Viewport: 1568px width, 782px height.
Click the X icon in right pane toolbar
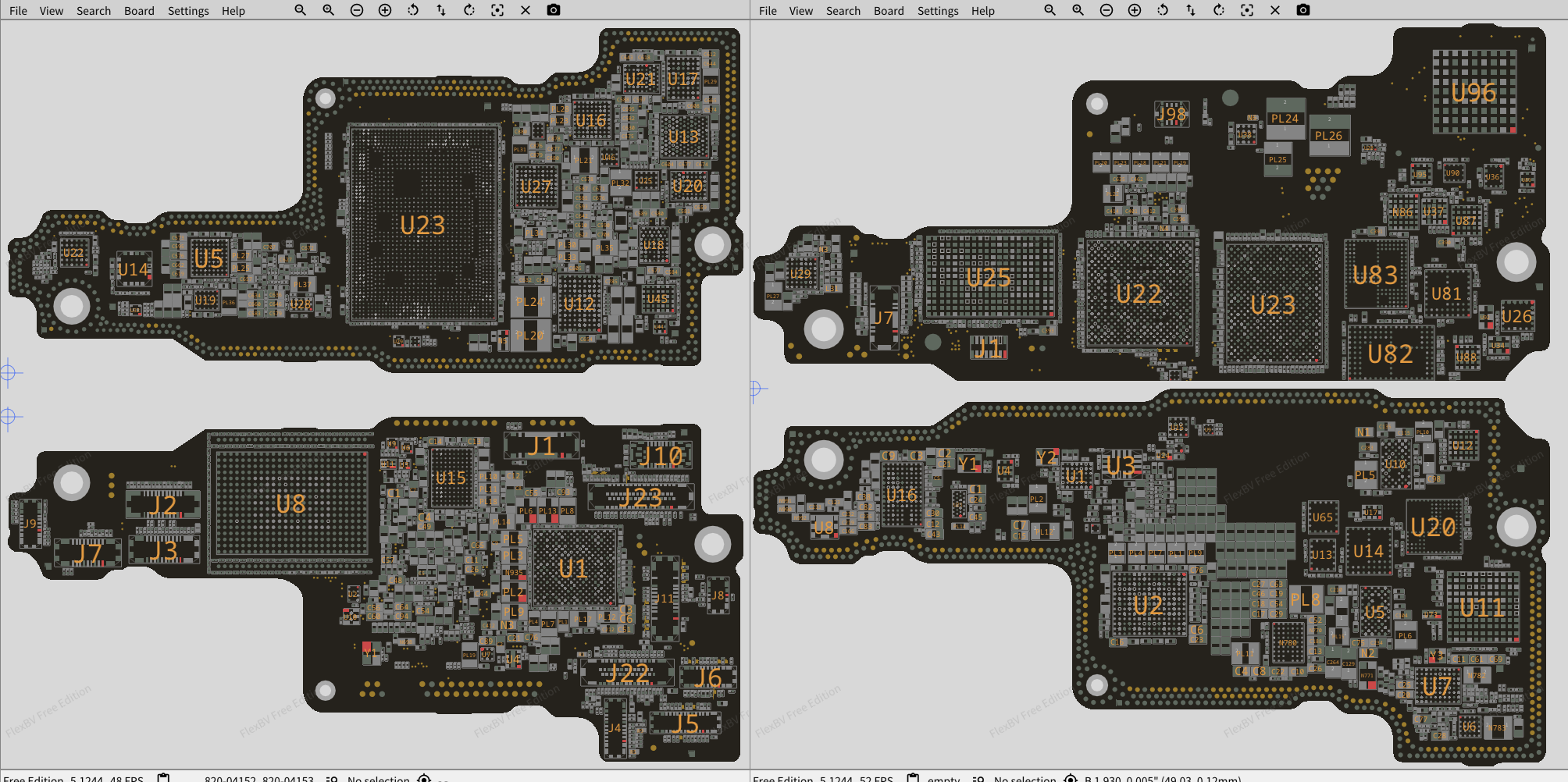point(1275,10)
